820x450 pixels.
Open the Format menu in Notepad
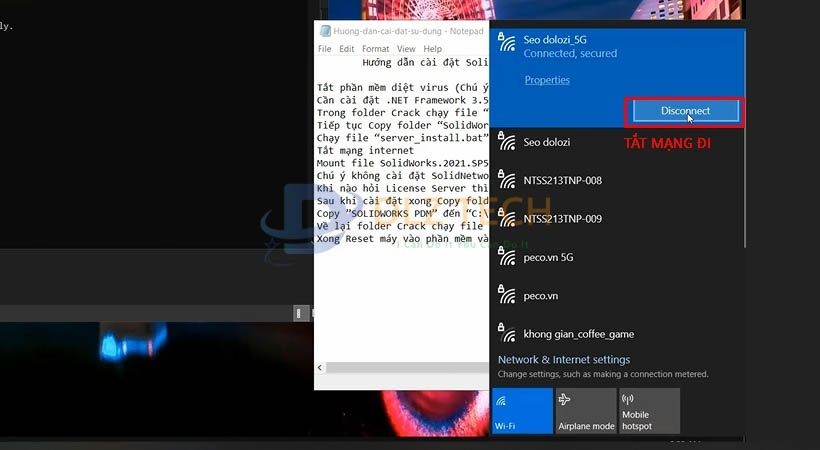pos(376,49)
